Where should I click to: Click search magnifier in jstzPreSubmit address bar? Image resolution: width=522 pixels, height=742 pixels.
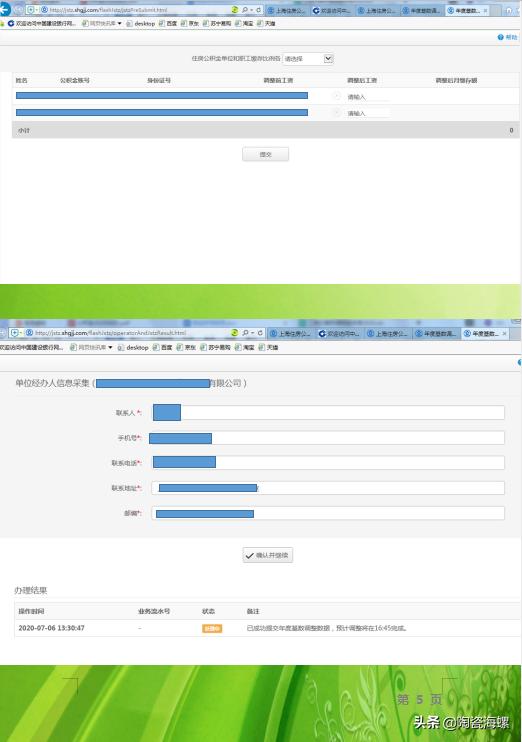click(x=245, y=9)
